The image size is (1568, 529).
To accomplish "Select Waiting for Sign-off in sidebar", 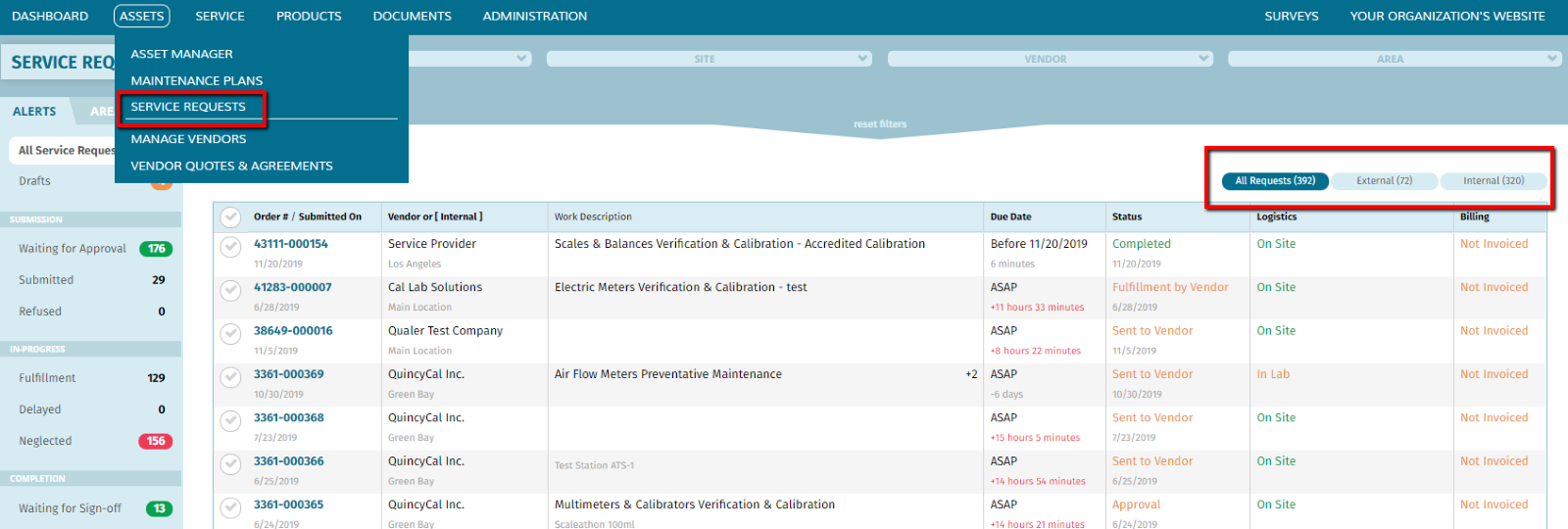I will pyautogui.click(x=70, y=508).
